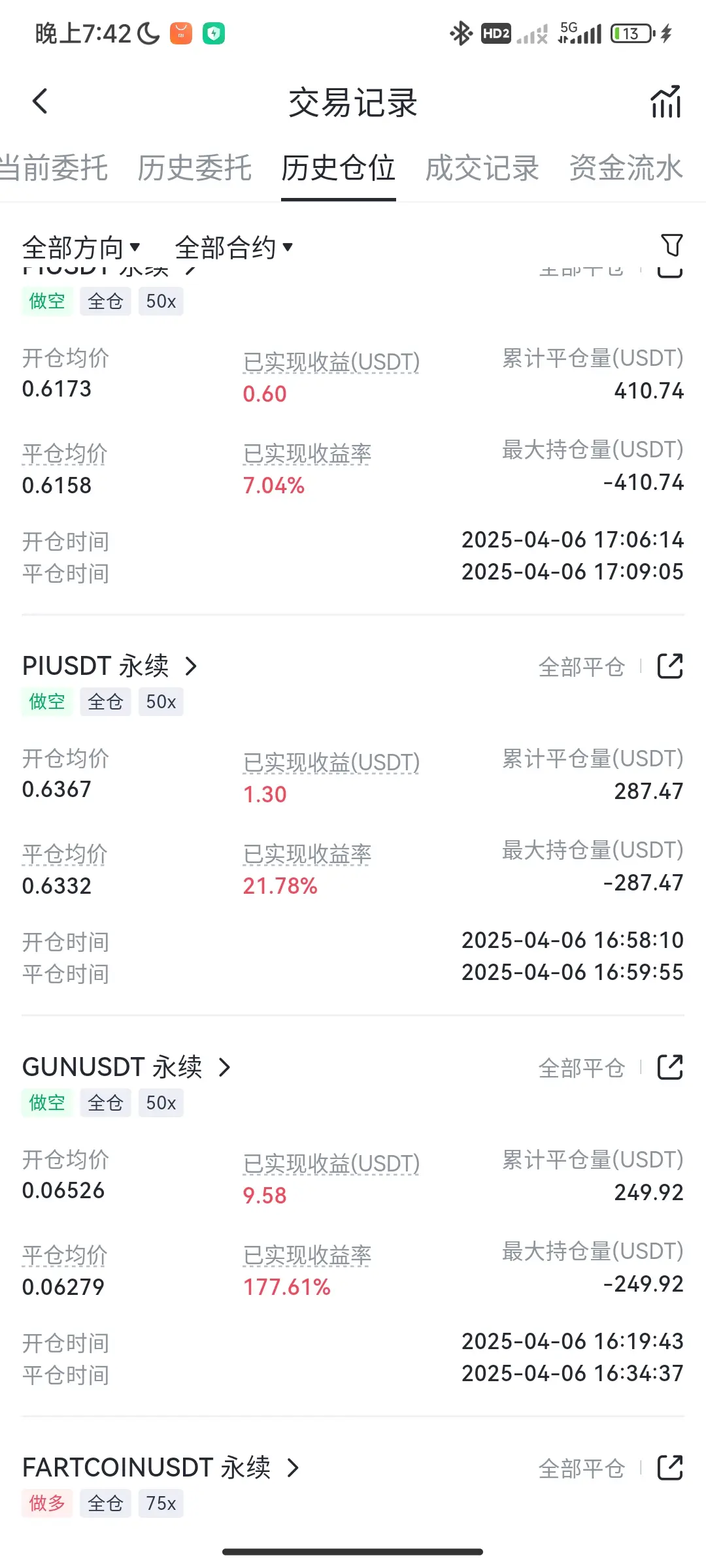
Task: Expand PIUSDT 永续 contract details chevron
Action: tap(191, 666)
